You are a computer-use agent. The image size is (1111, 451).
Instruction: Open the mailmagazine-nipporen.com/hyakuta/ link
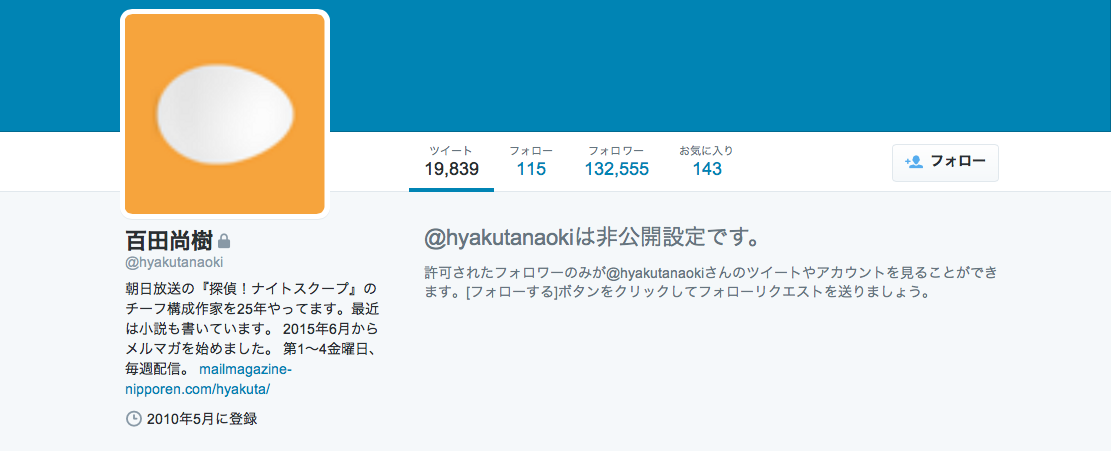(x=210, y=379)
